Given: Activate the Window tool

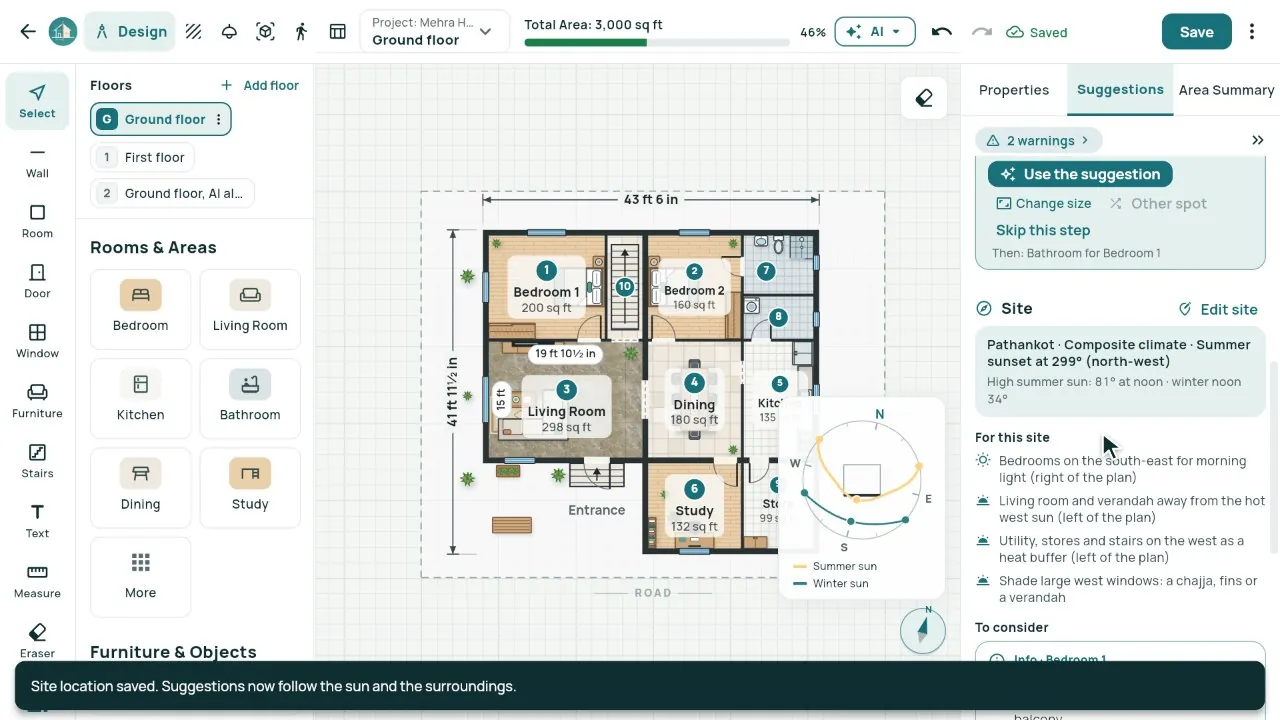Looking at the screenshot, I should [37, 340].
